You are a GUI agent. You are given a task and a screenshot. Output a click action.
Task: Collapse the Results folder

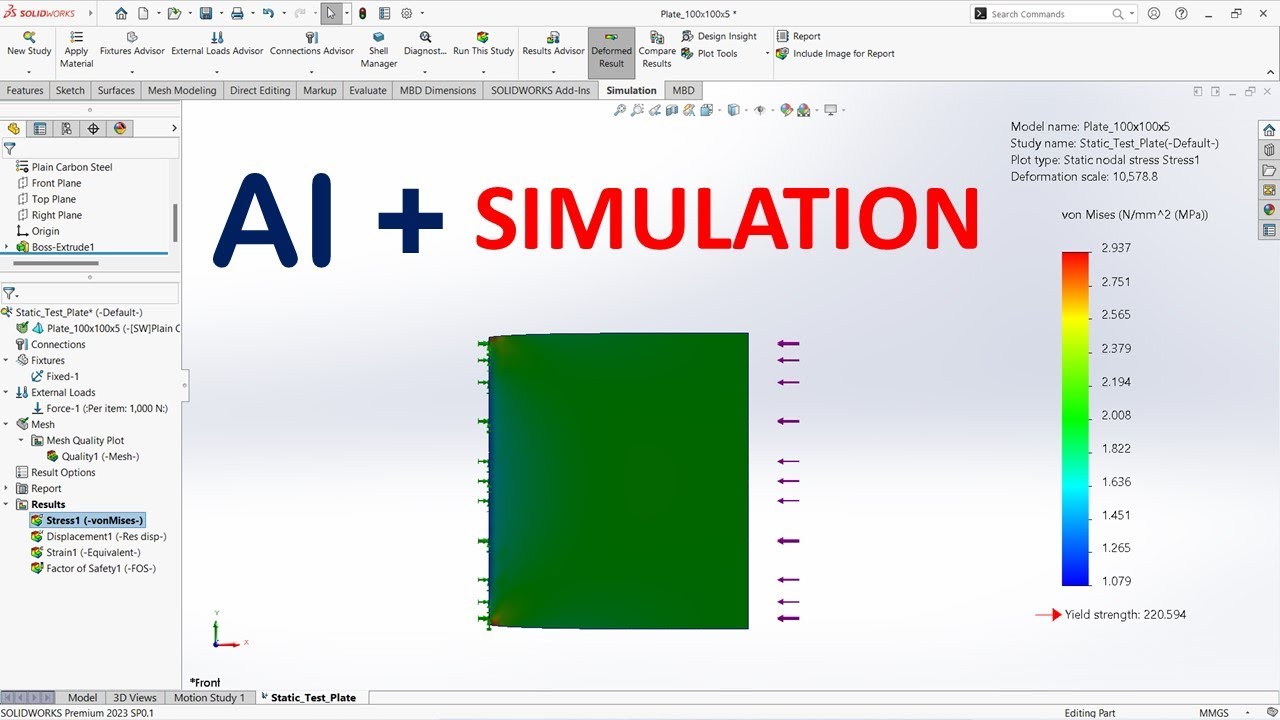[x=7, y=504]
